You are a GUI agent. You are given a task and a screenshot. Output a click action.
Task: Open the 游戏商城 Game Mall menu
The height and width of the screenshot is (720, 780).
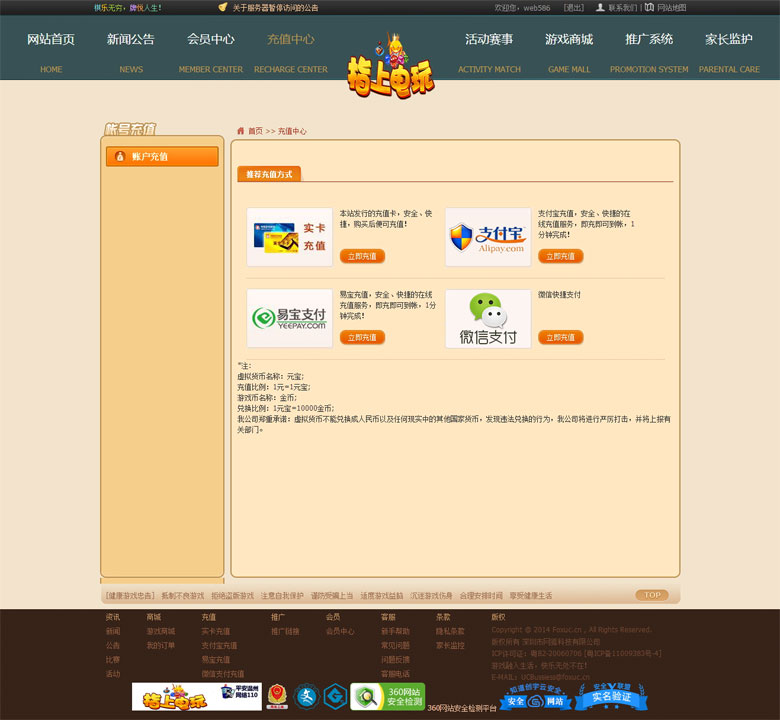click(569, 40)
